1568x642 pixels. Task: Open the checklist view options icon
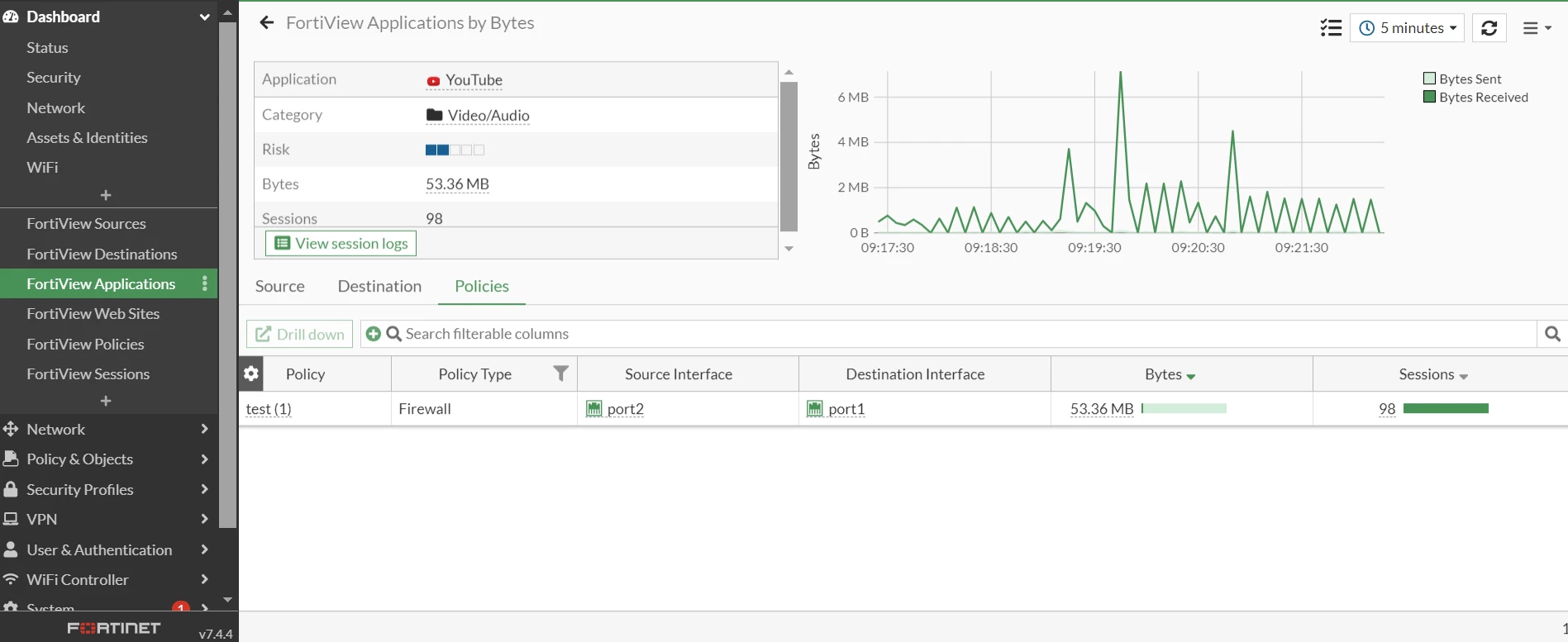pos(1331,28)
